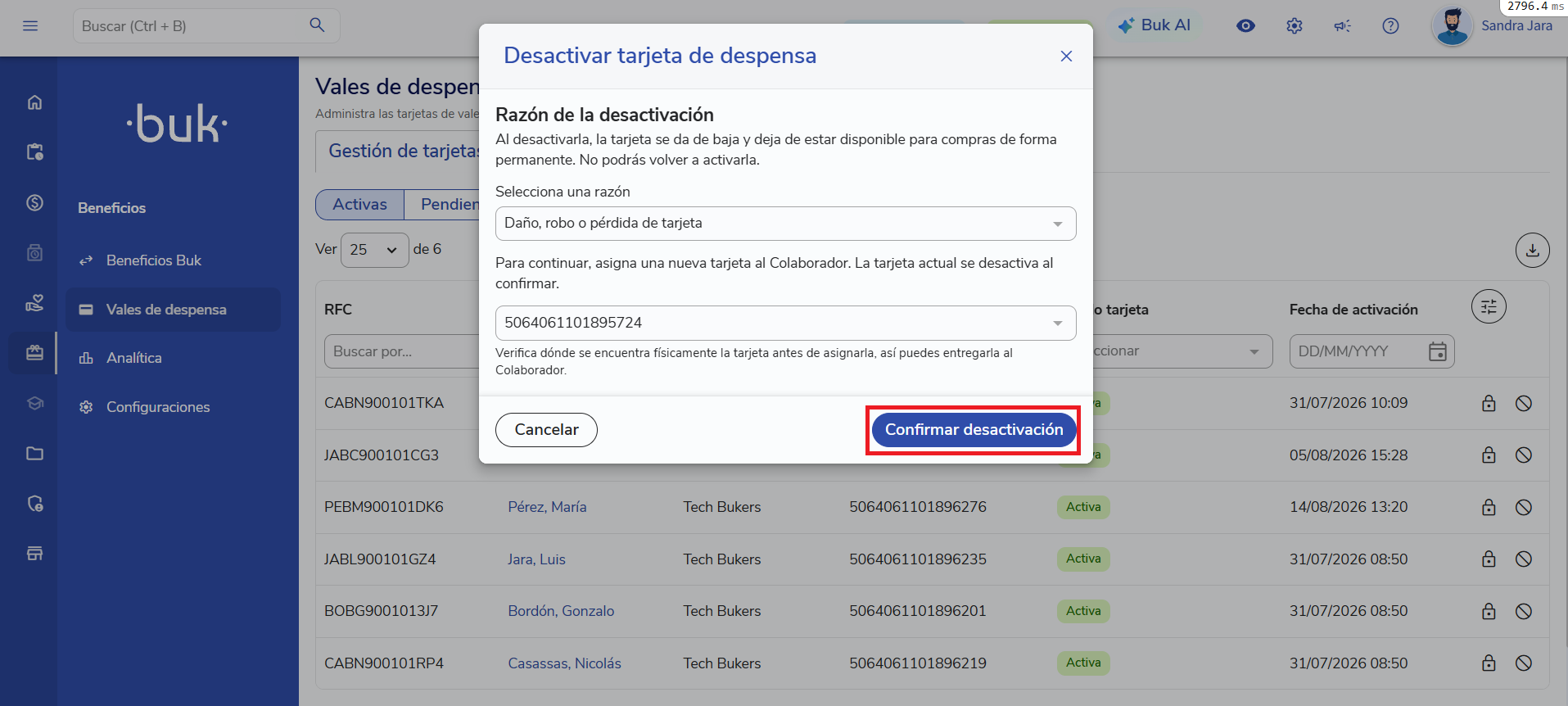
Task: Click the Sandra Jara user avatar
Action: point(1452,25)
